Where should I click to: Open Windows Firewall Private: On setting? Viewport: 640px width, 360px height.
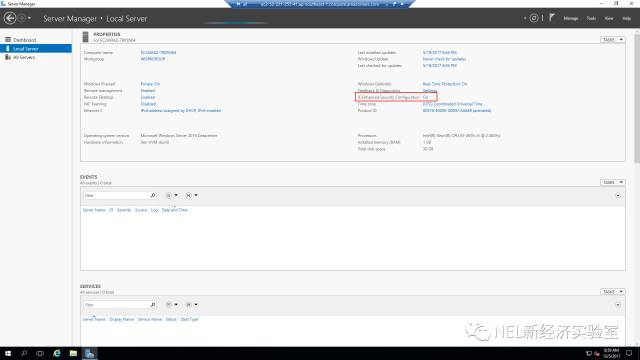150,84
